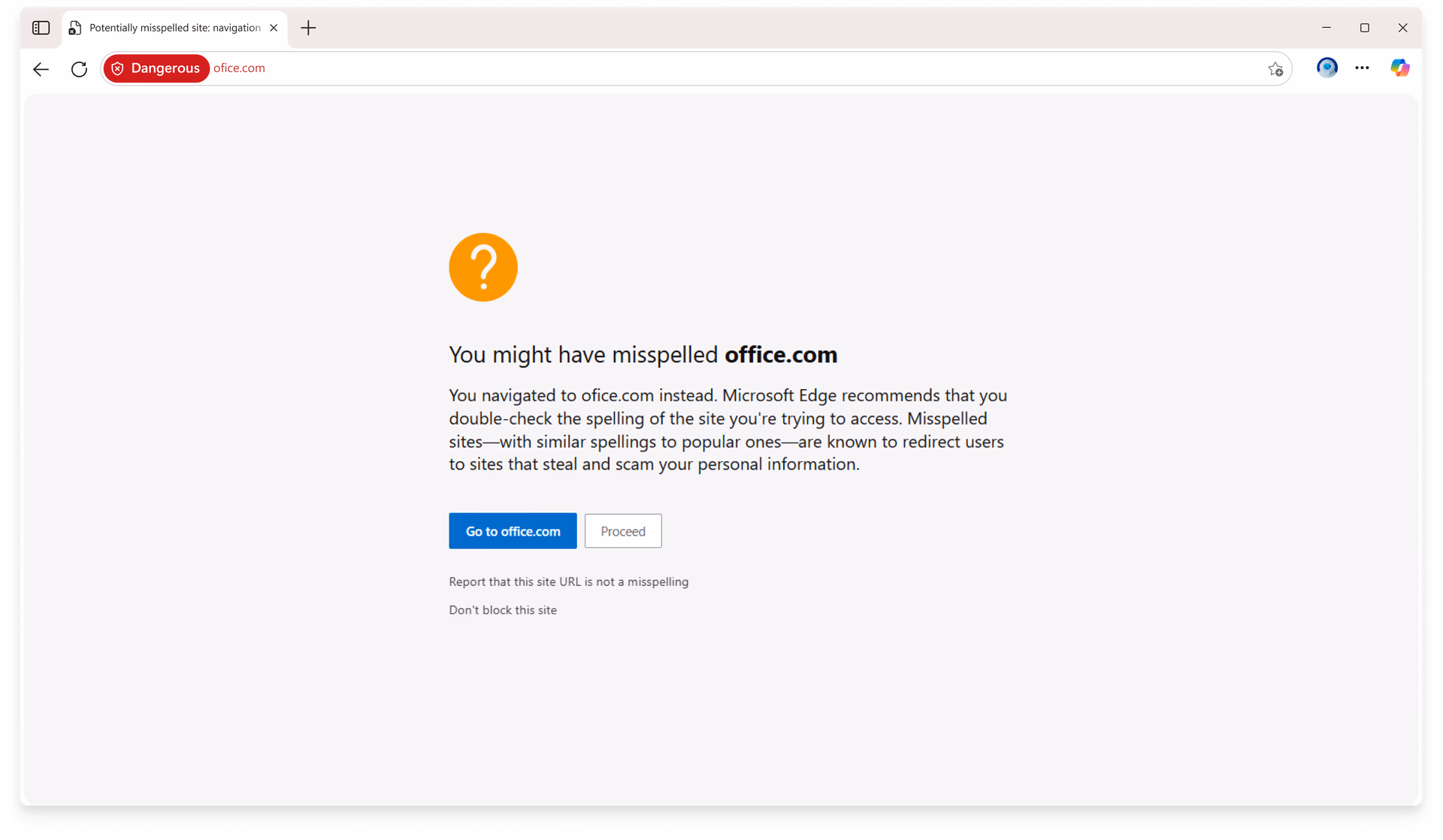
Task: Click the ofice.com address bar URL
Action: point(239,68)
